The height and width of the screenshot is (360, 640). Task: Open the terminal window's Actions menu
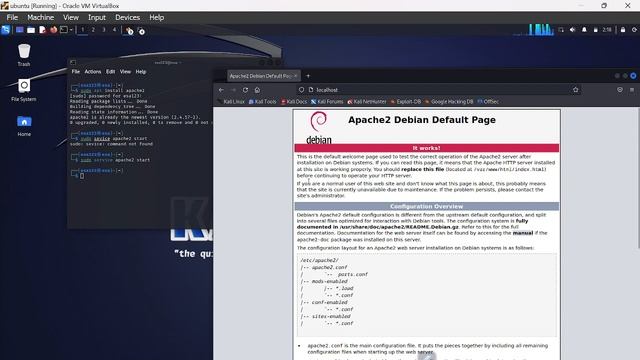click(93, 71)
